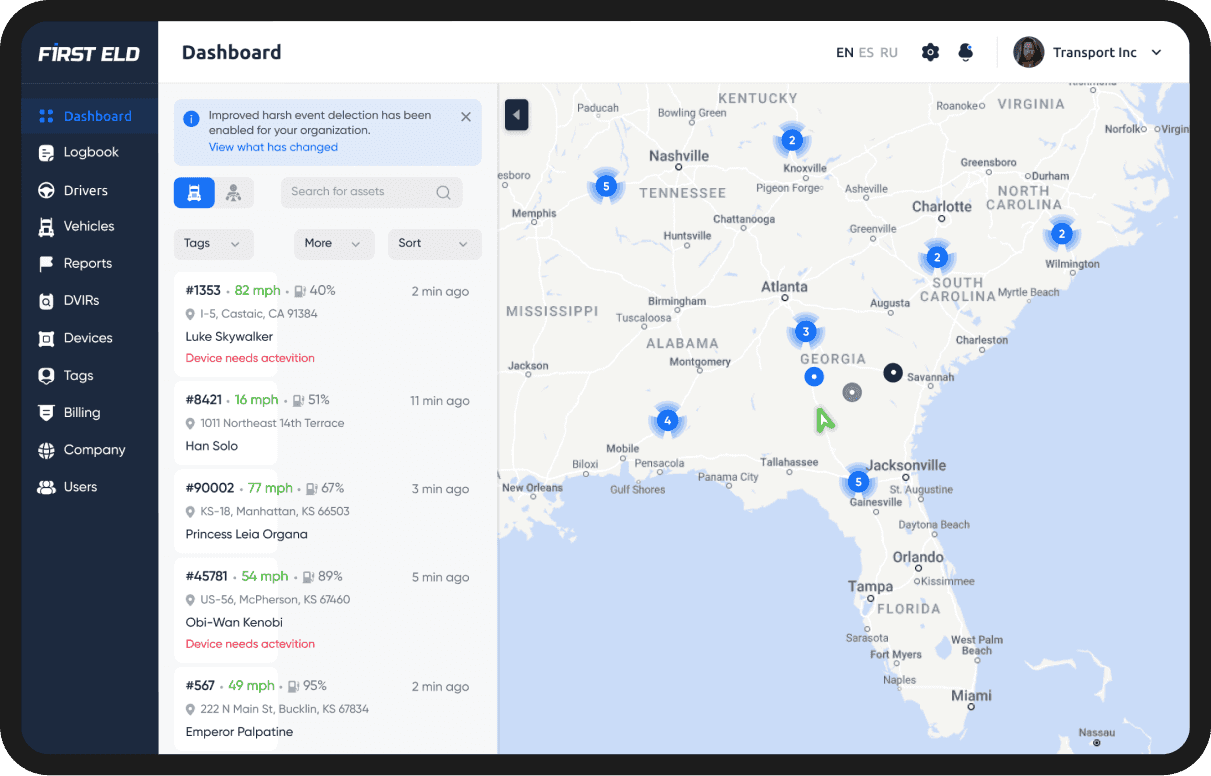Image resolution: width=1211 pixels, height=776 pixels.
Task: Click the green vehicle arrow marker
Action: click(x=824, y=420)
